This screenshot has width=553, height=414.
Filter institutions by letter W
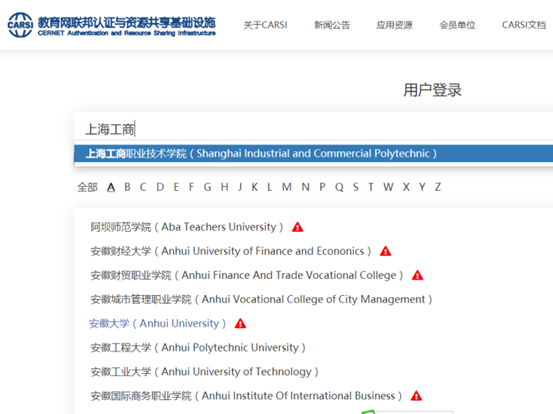388,187
